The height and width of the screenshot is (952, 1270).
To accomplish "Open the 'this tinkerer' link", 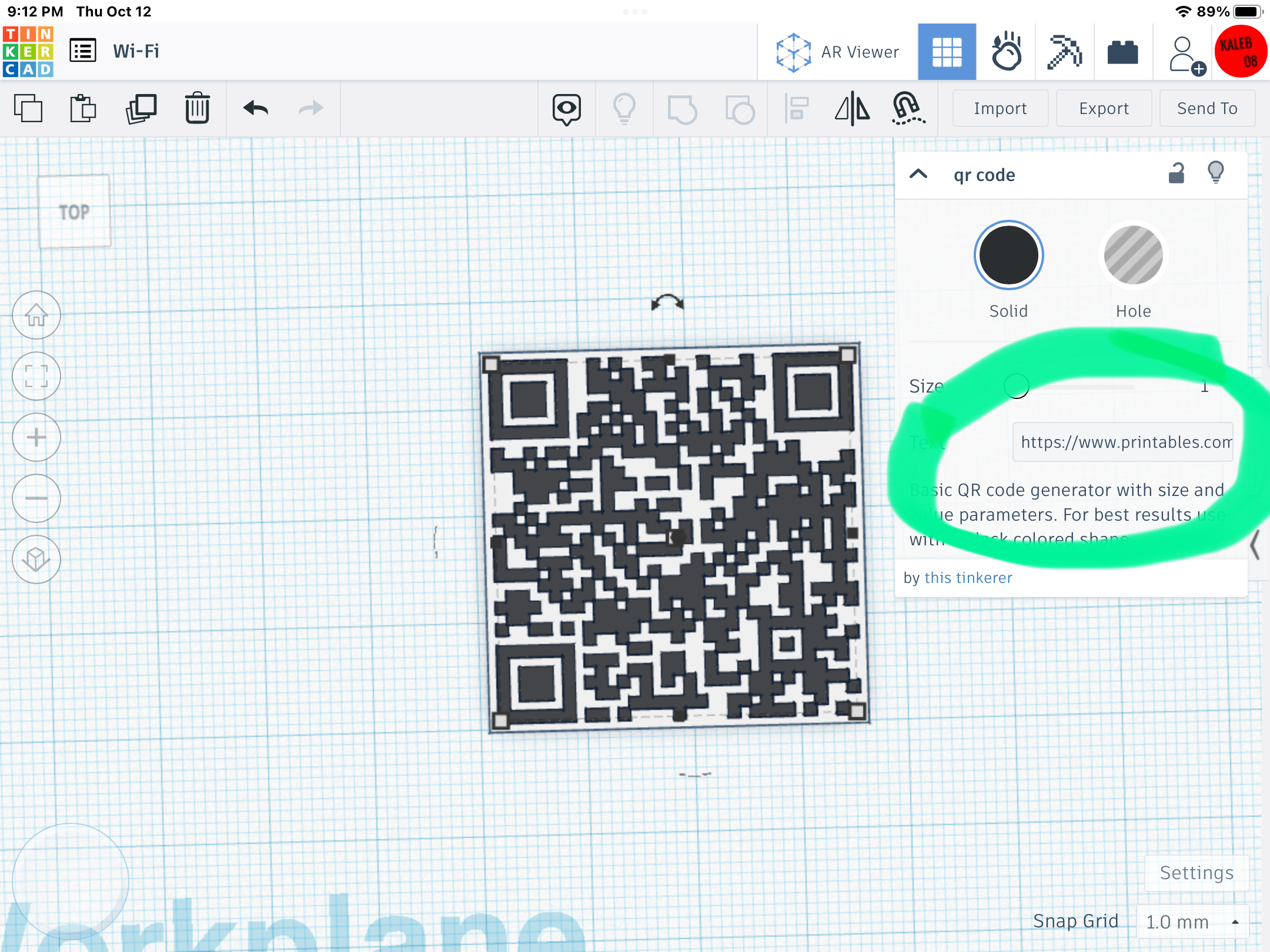I will point(968,578).
